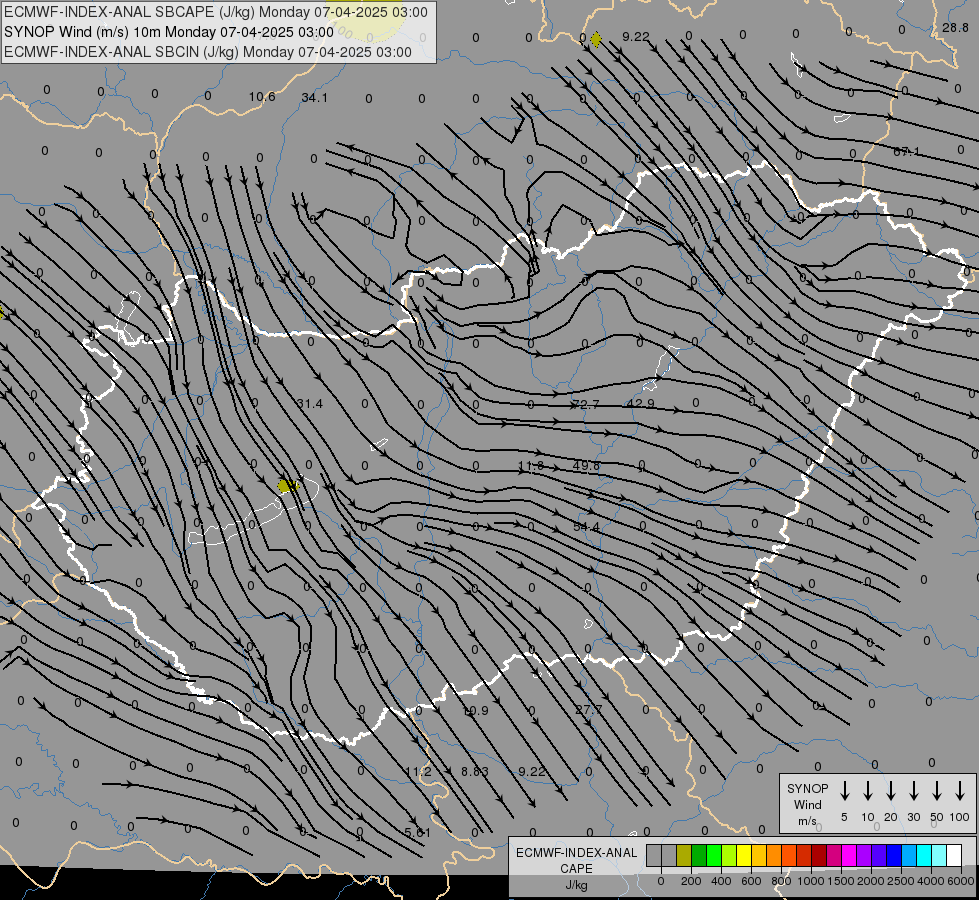Screen dimensions: 979x900
Task: Click the 10 m/s wind arrow in legend
Action: coord(868,791)
